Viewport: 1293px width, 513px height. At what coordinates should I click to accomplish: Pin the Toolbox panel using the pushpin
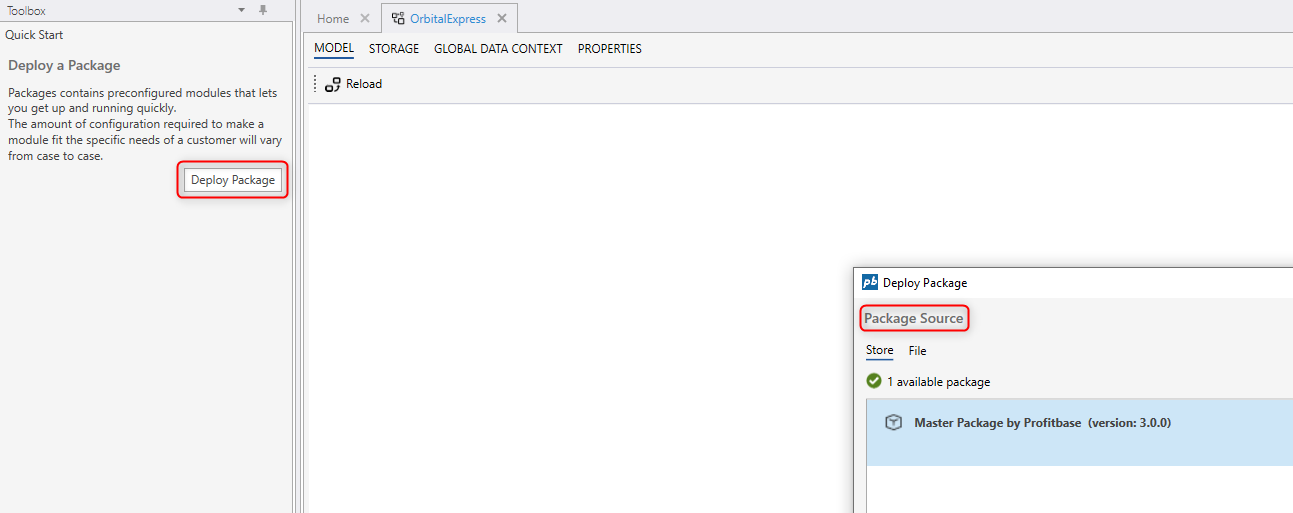(263, 10)
